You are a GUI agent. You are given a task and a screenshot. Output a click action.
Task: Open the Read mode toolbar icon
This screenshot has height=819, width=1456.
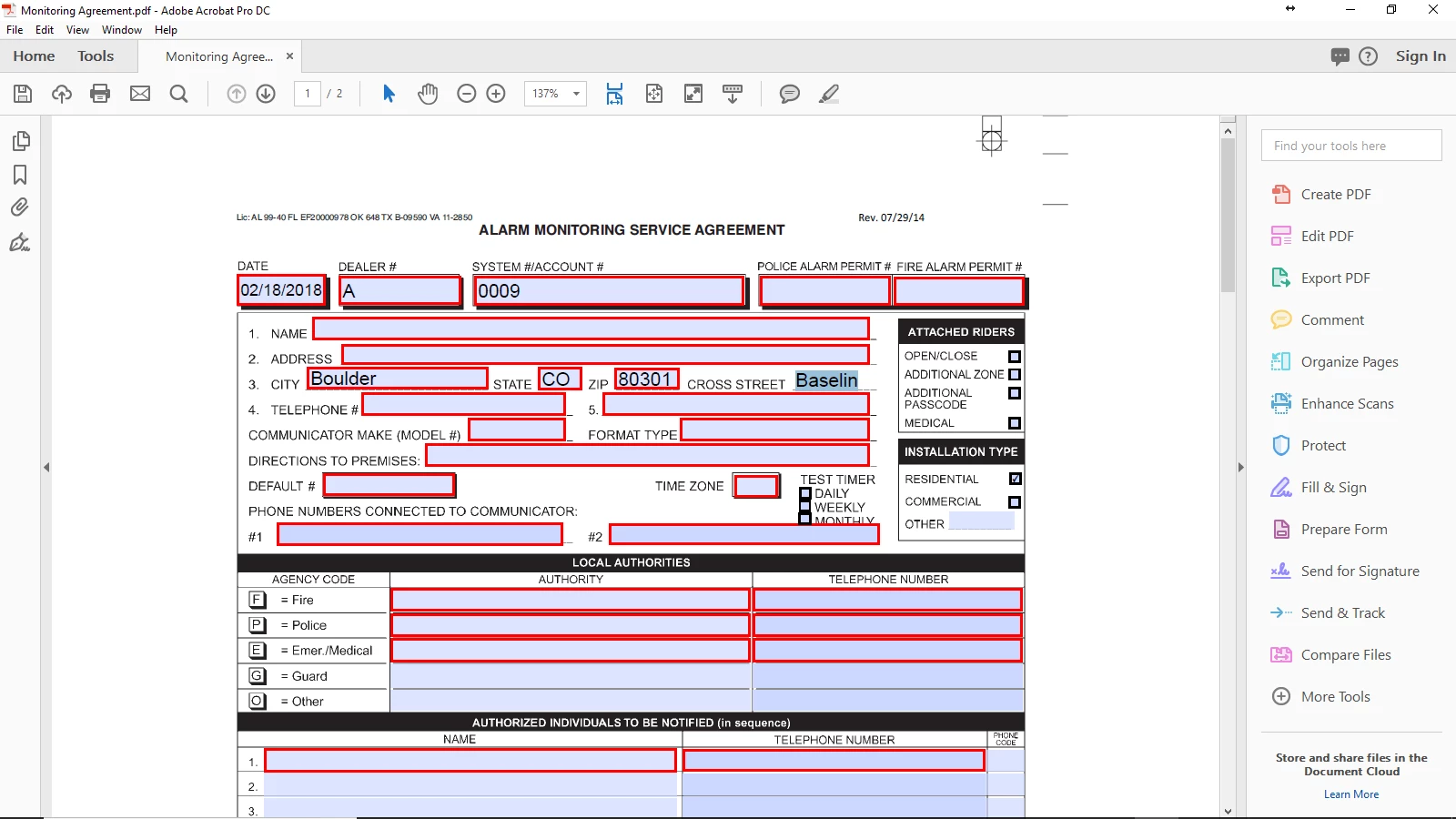point(733,94)
